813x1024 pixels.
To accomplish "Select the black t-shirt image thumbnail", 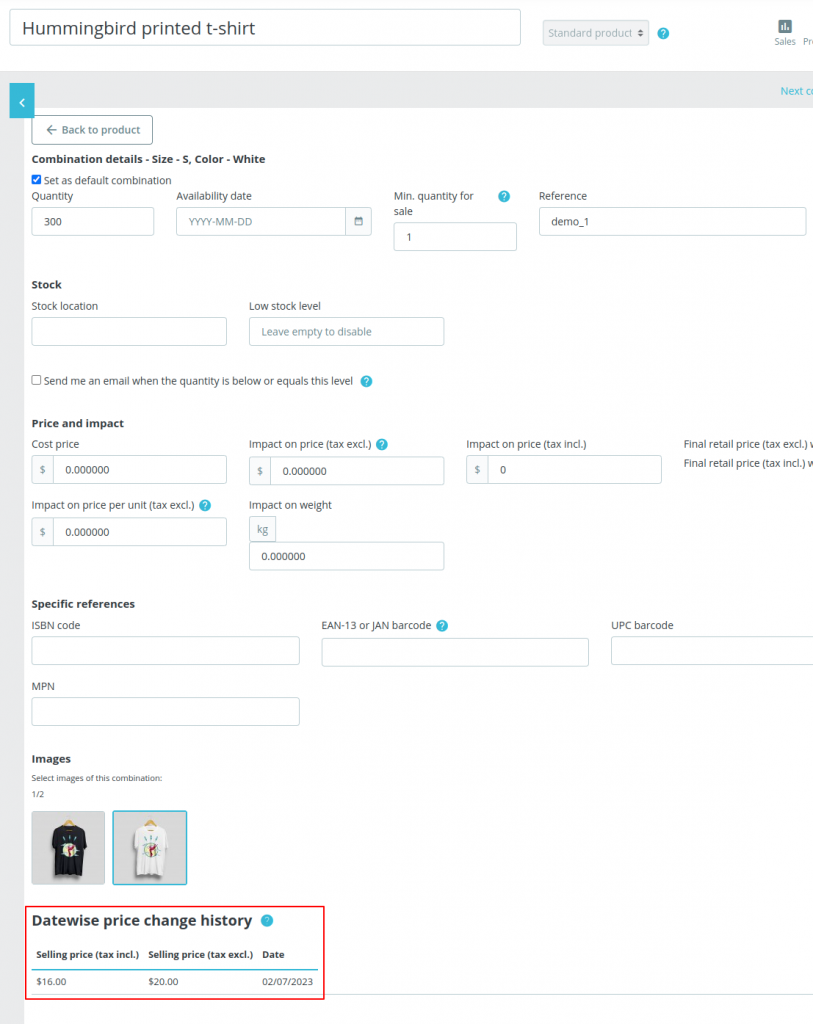I will pos(69,848).
